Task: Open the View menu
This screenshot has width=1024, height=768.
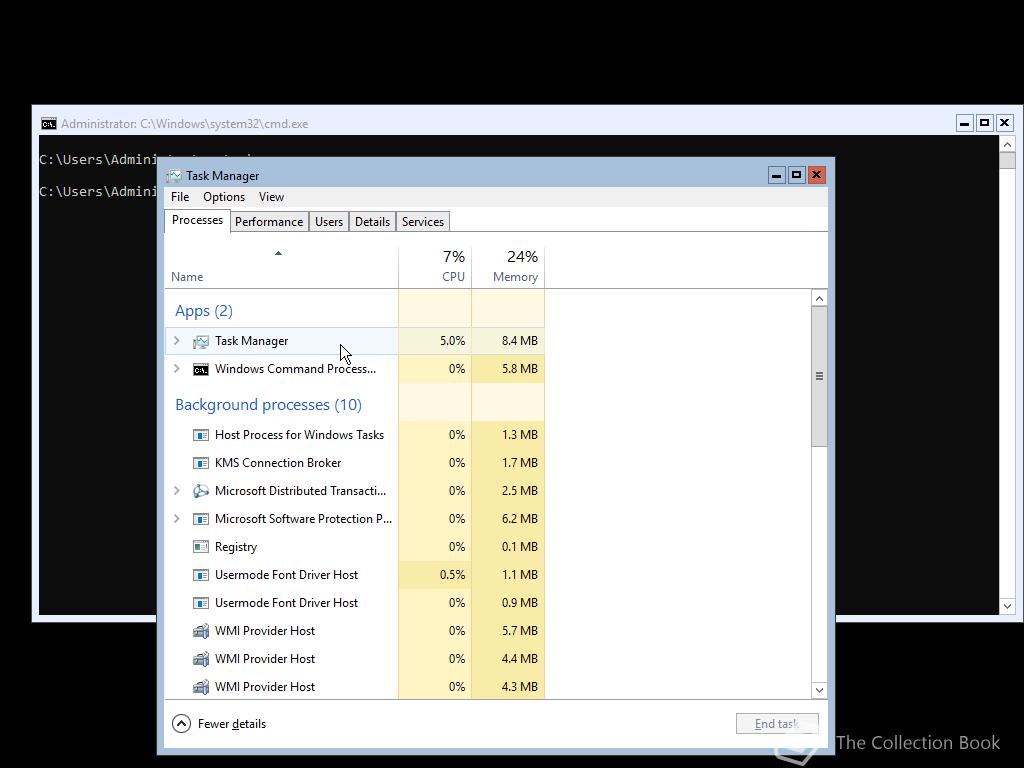Action: [271, 197]
